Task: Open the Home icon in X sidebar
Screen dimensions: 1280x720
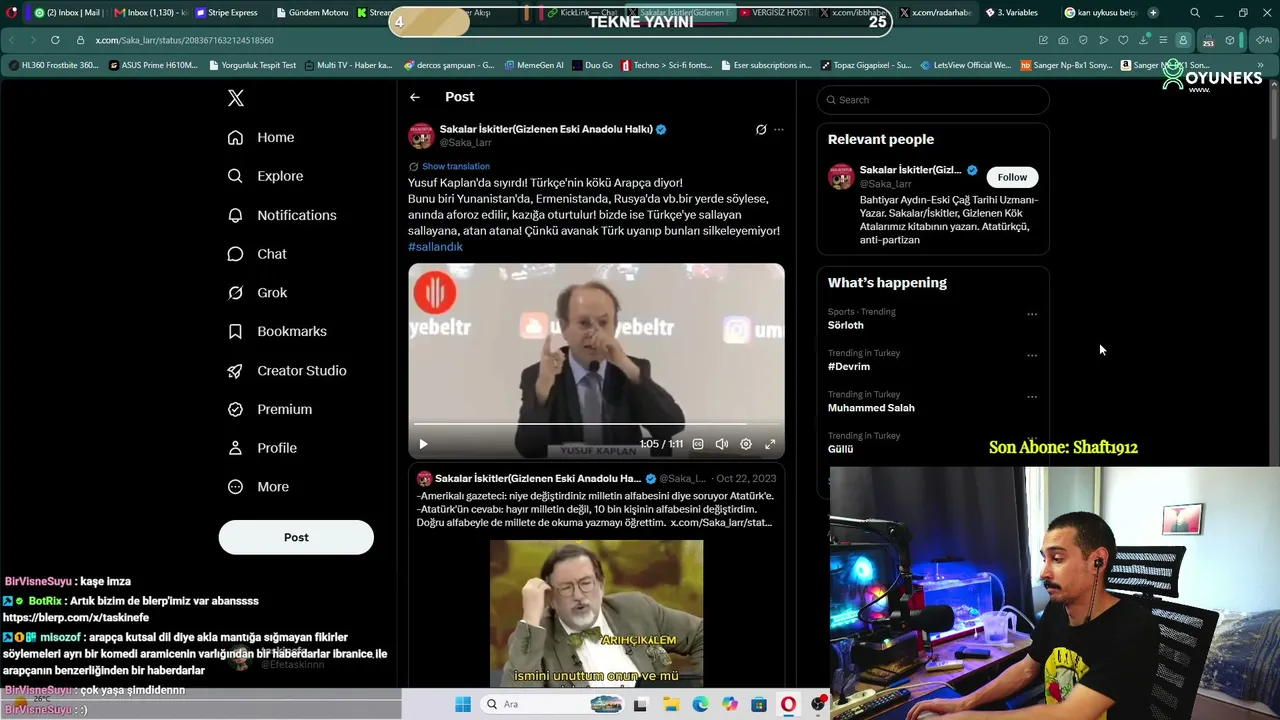Action: click(235, 138)
